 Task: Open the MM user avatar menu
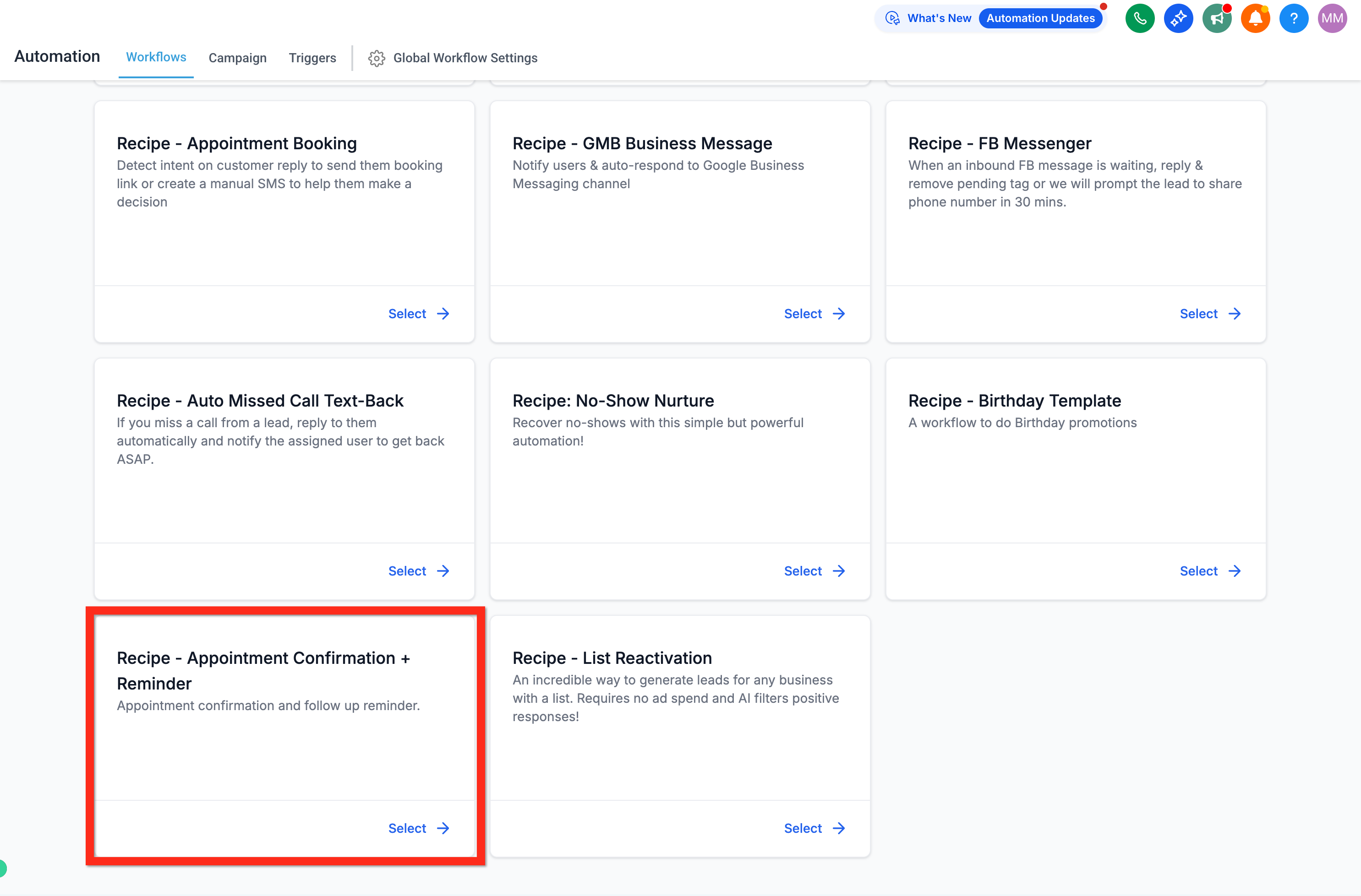1333,18
